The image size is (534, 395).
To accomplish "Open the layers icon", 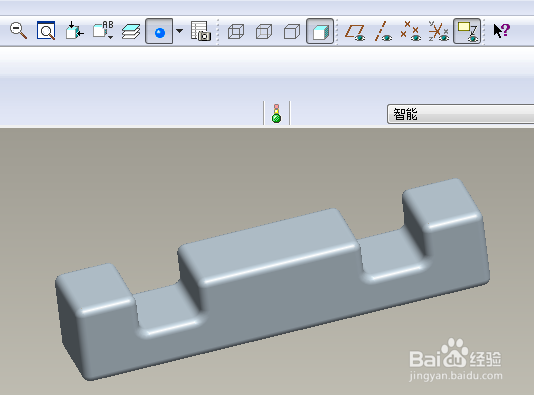I will [131, 31].
